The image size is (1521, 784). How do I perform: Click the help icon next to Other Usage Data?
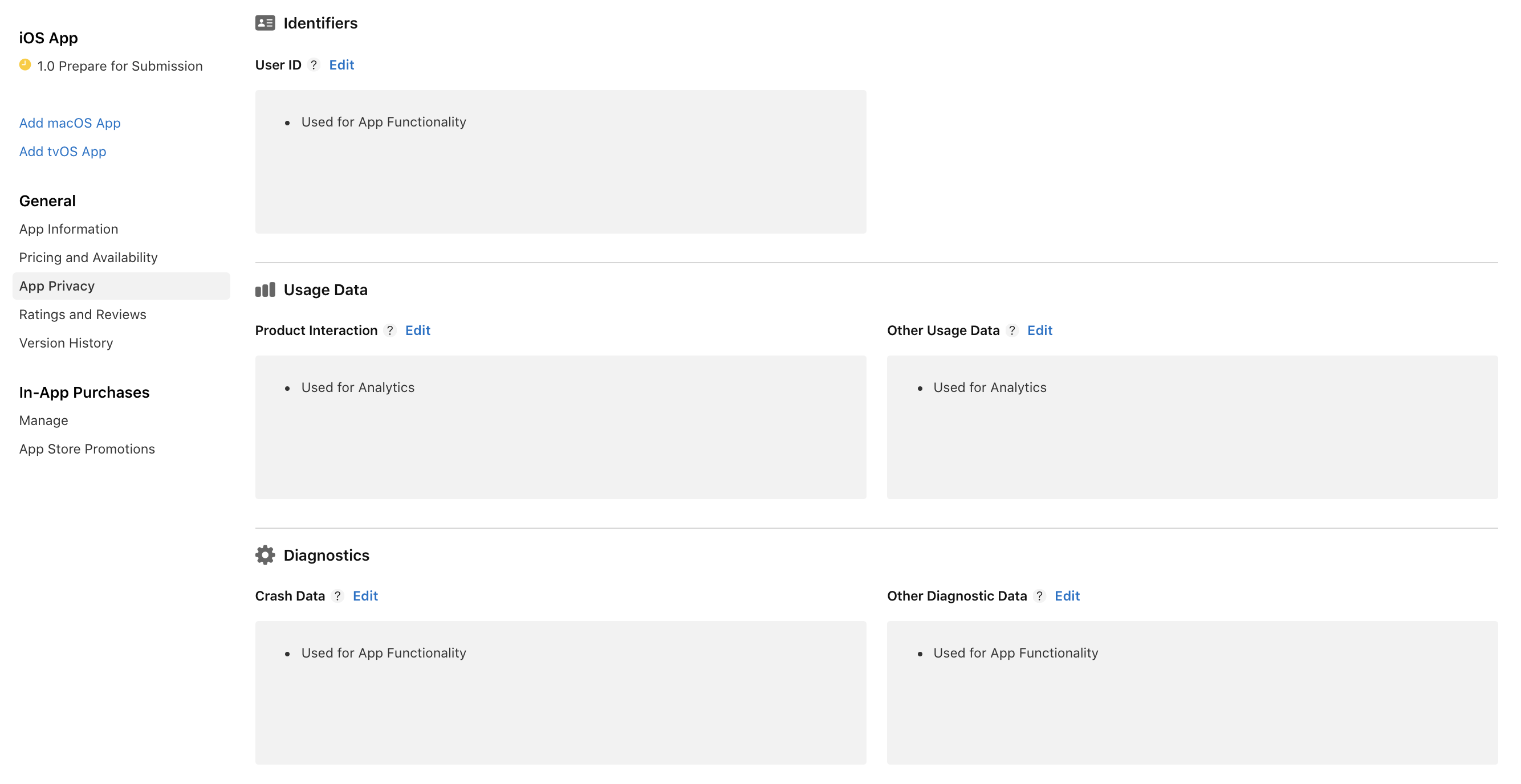pos(1012,330)
